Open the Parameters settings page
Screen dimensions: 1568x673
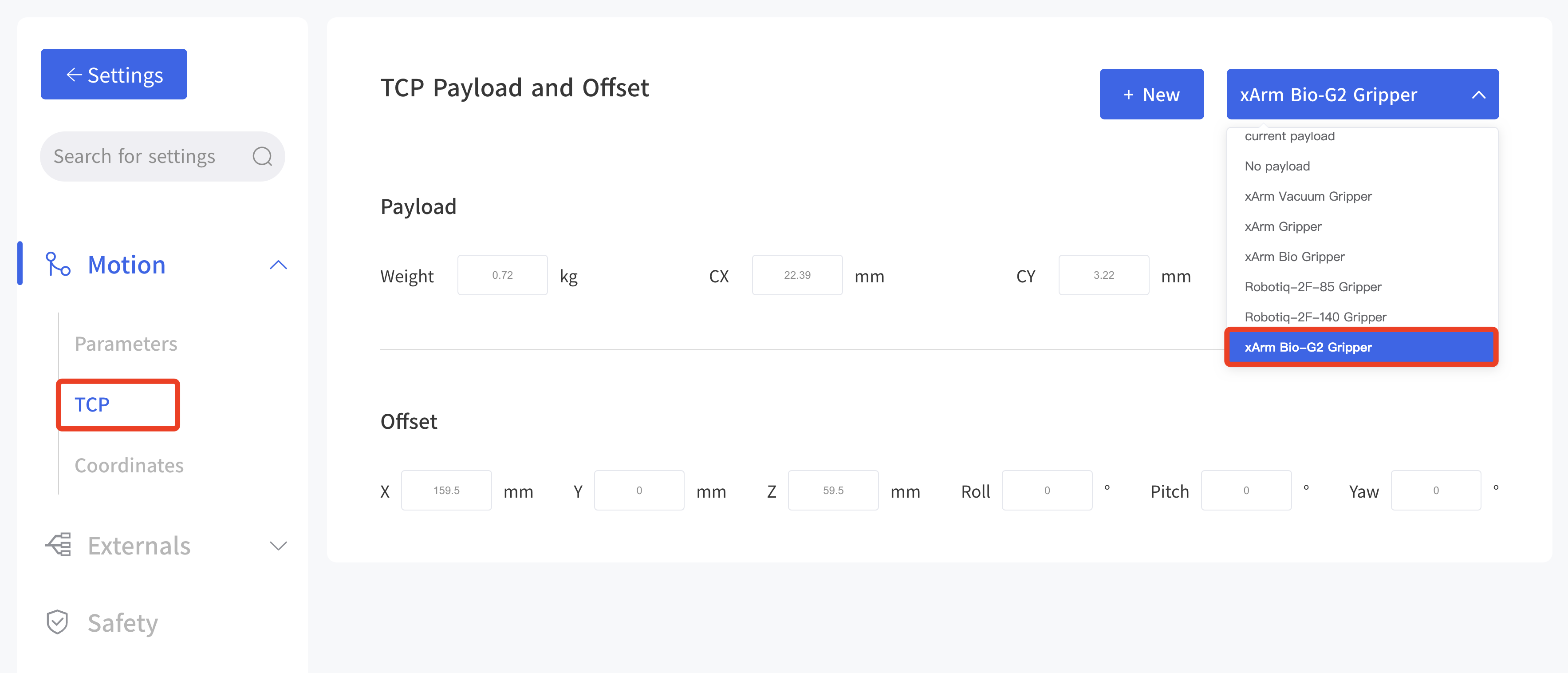click(x=126, y=344)
